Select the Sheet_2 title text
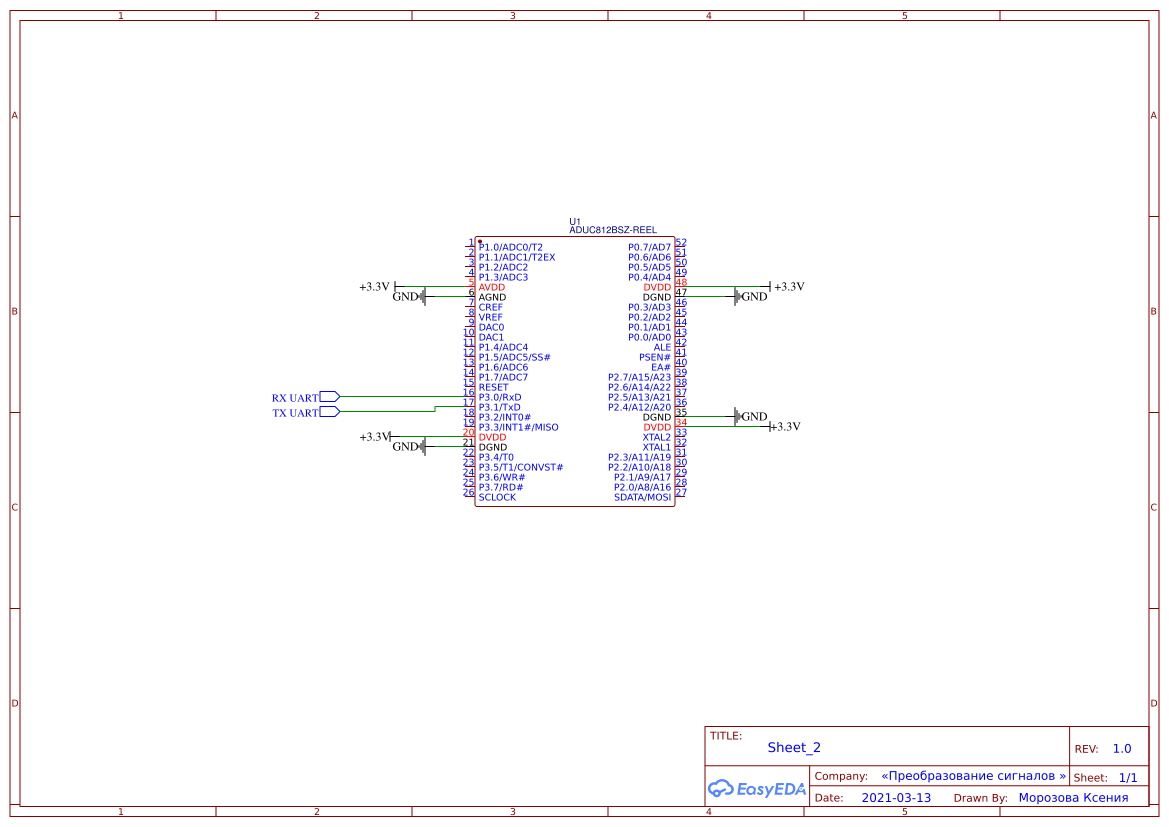Viewport: 1169px width, 827px height. click(x=792, y=747)
